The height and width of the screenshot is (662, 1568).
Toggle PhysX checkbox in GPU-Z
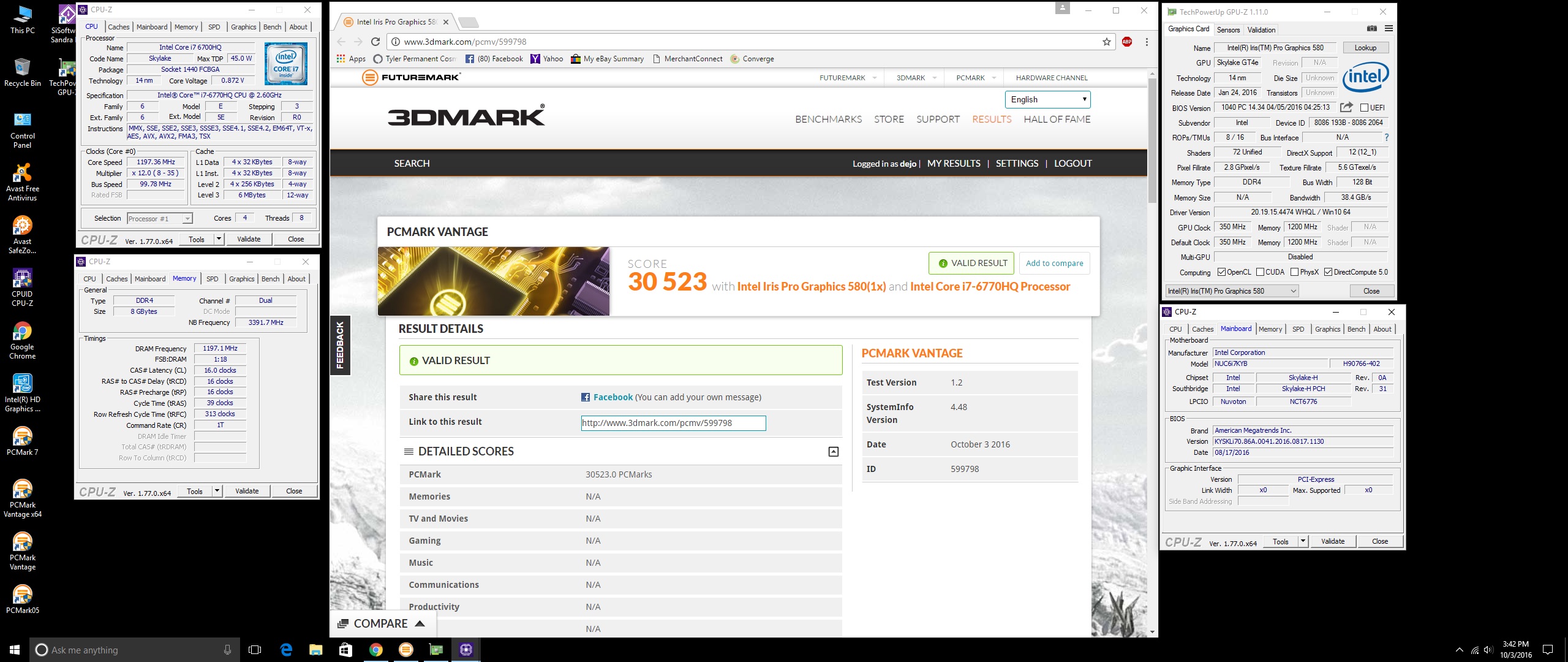pos(1294,272)
